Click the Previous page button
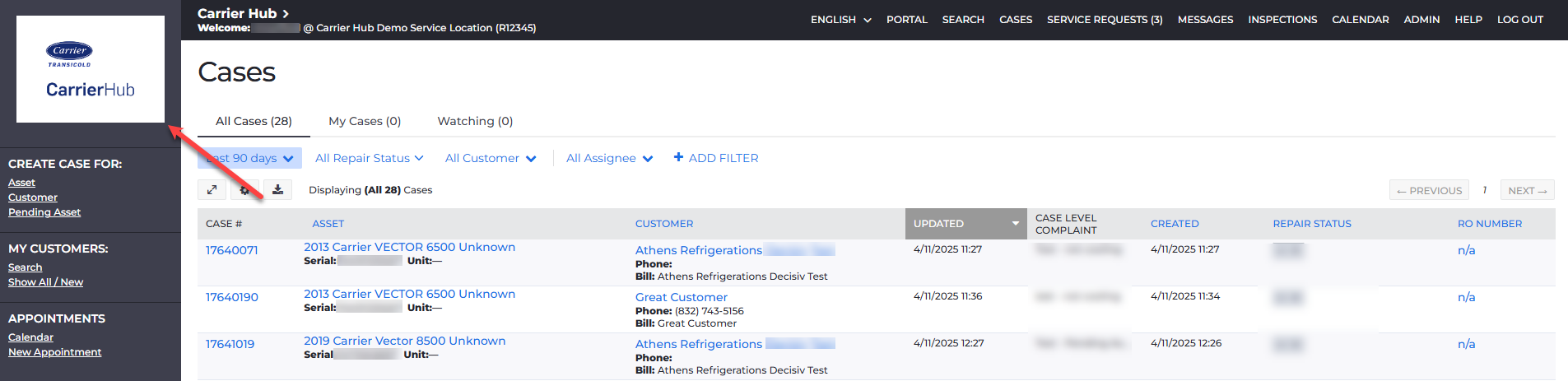Image resolution: width=1568 pixels, height=381 pixels. (x=1430, y=190)
